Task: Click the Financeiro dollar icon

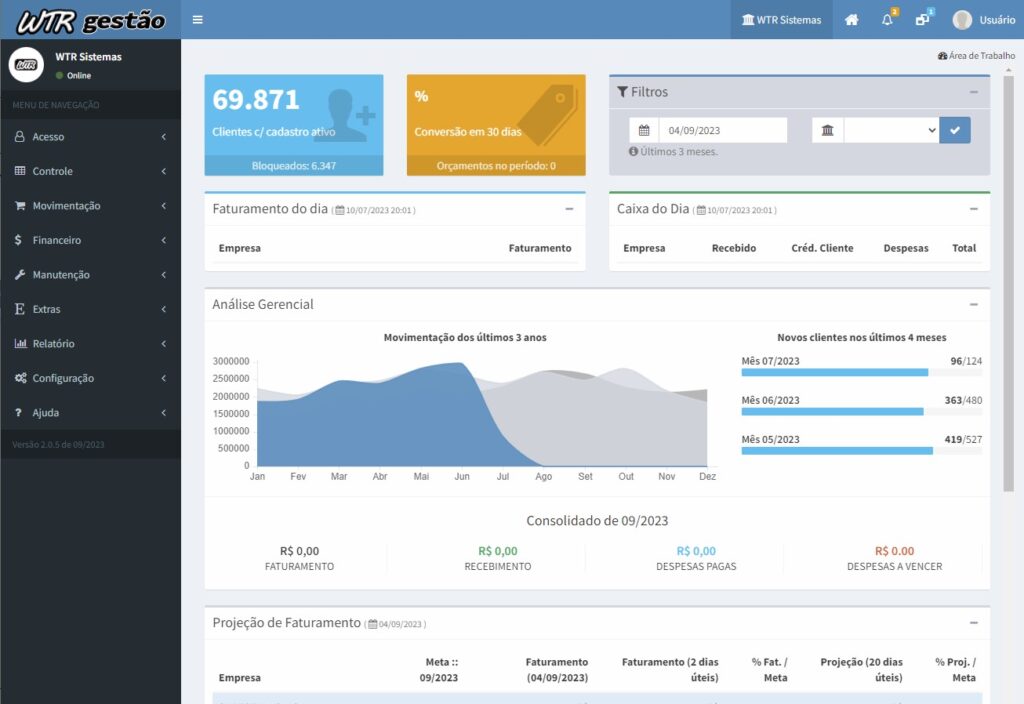Action: click(x=18, y=240)
